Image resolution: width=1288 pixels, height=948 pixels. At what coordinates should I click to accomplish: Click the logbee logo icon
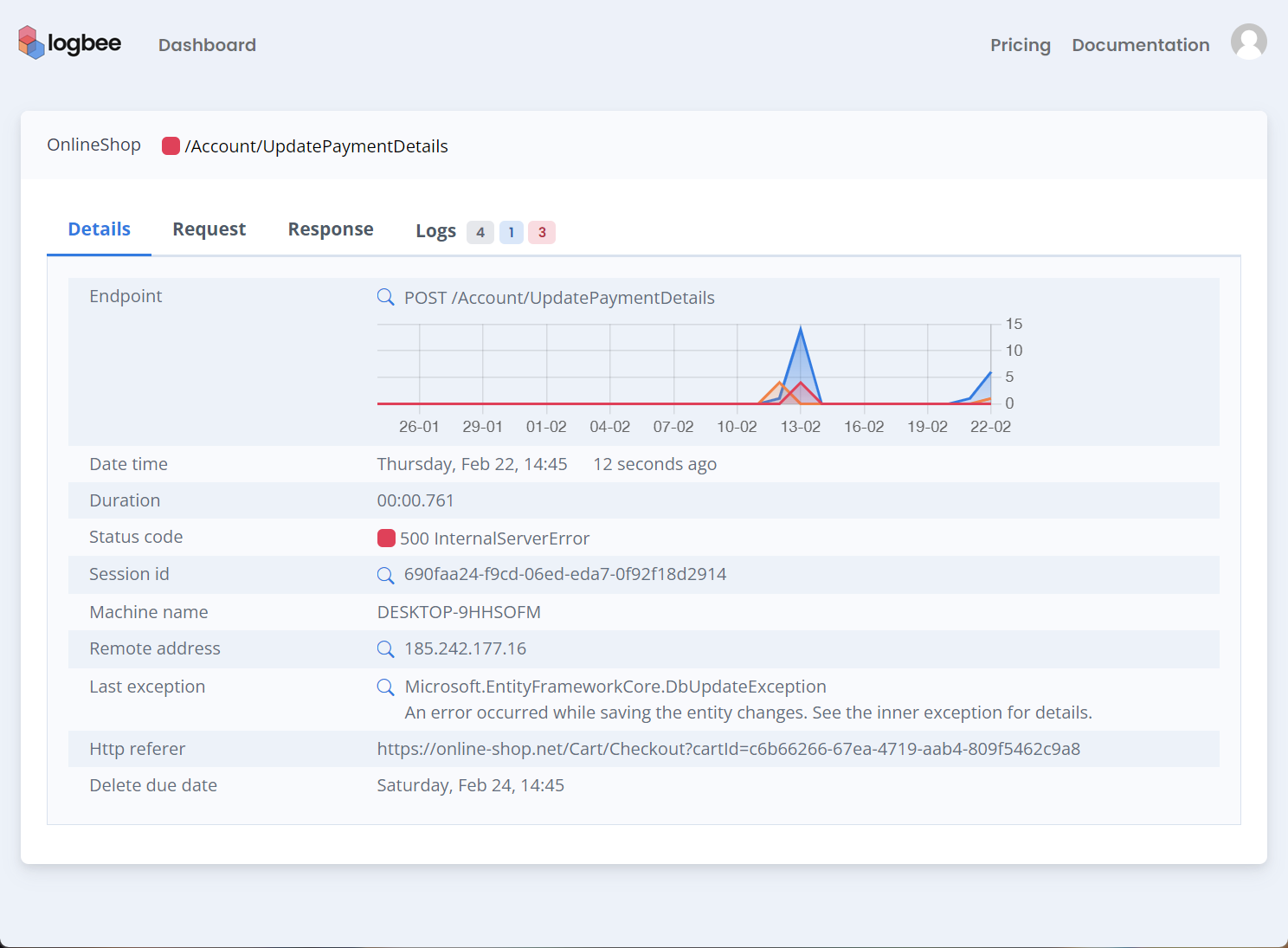tap(31, 42)
